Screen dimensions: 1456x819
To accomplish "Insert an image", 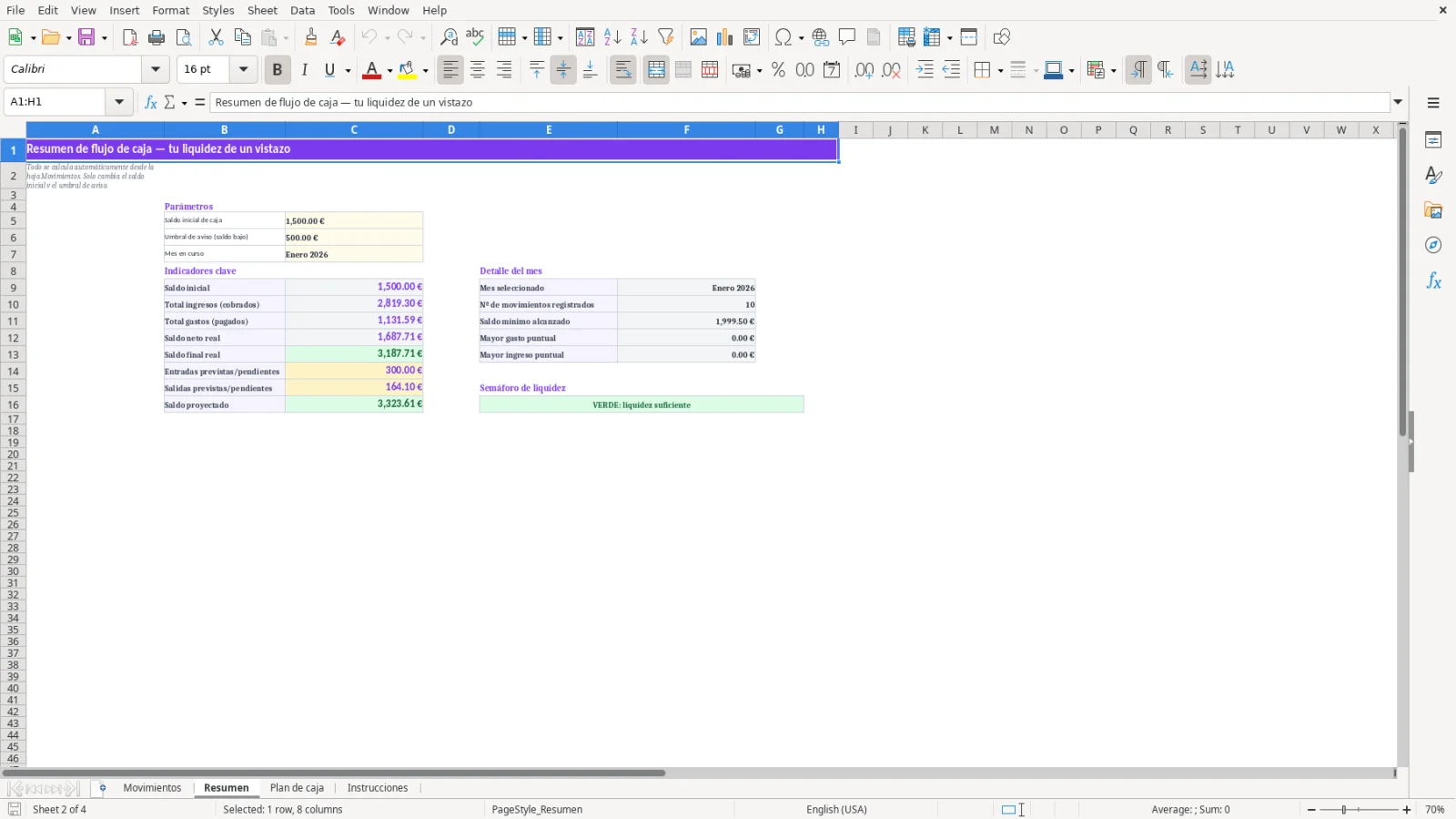I will pos(698,37).
